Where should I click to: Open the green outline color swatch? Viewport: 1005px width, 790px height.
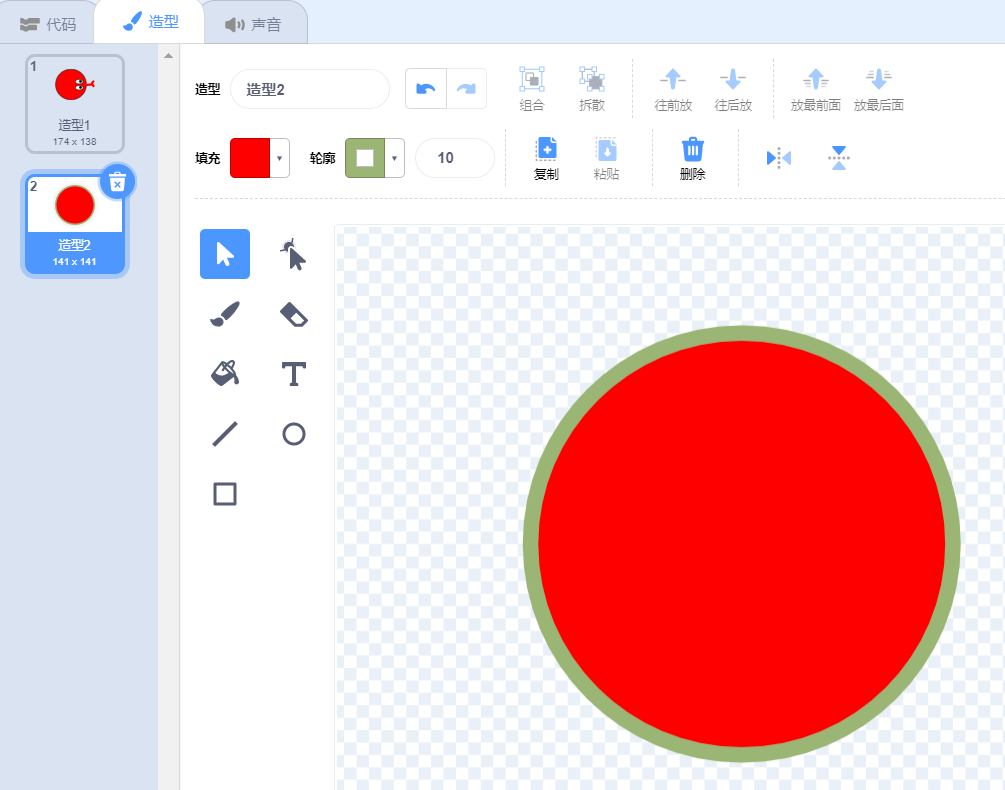click(365, 158)
